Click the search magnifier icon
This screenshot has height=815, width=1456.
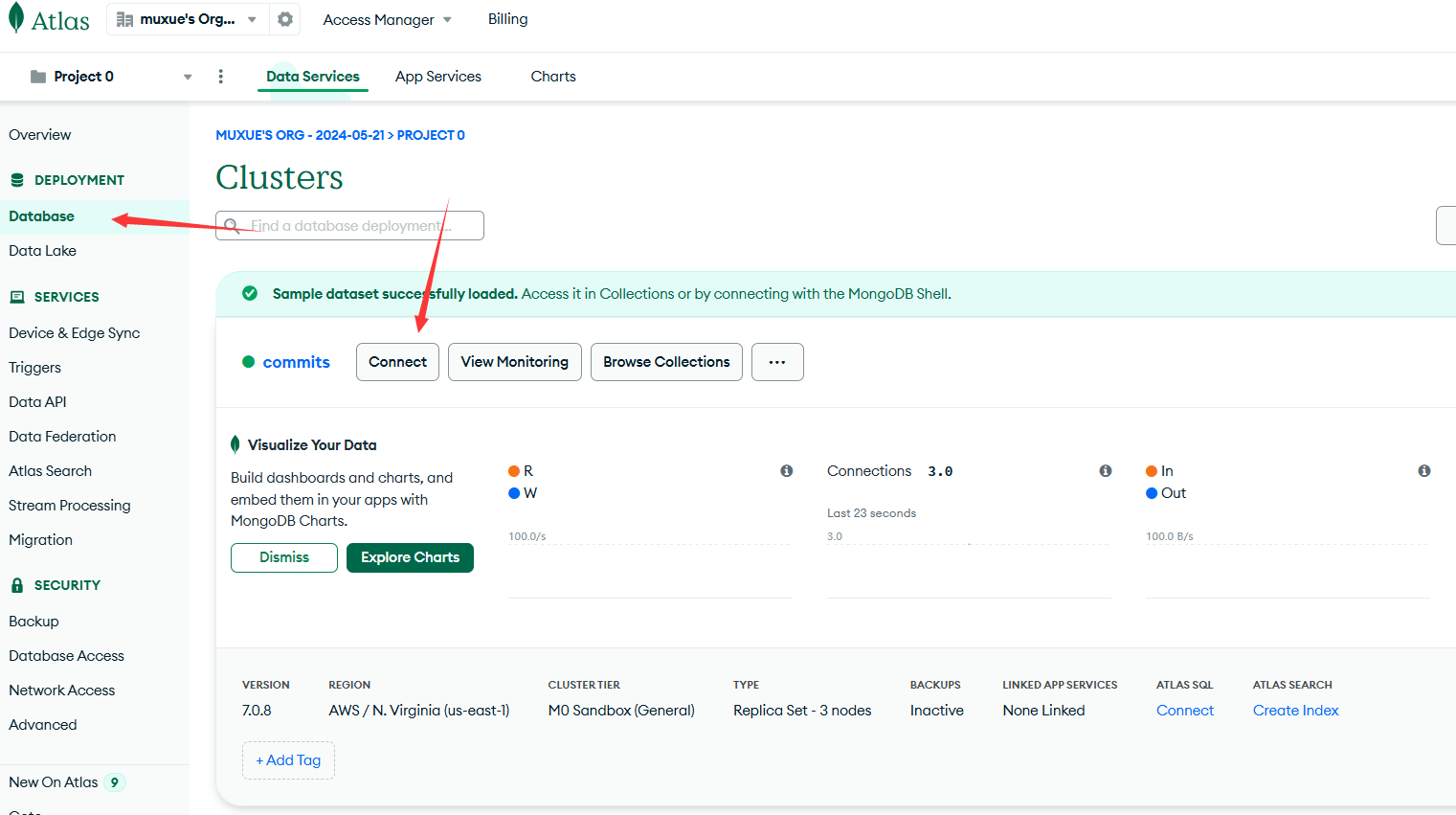pos(232,226)
